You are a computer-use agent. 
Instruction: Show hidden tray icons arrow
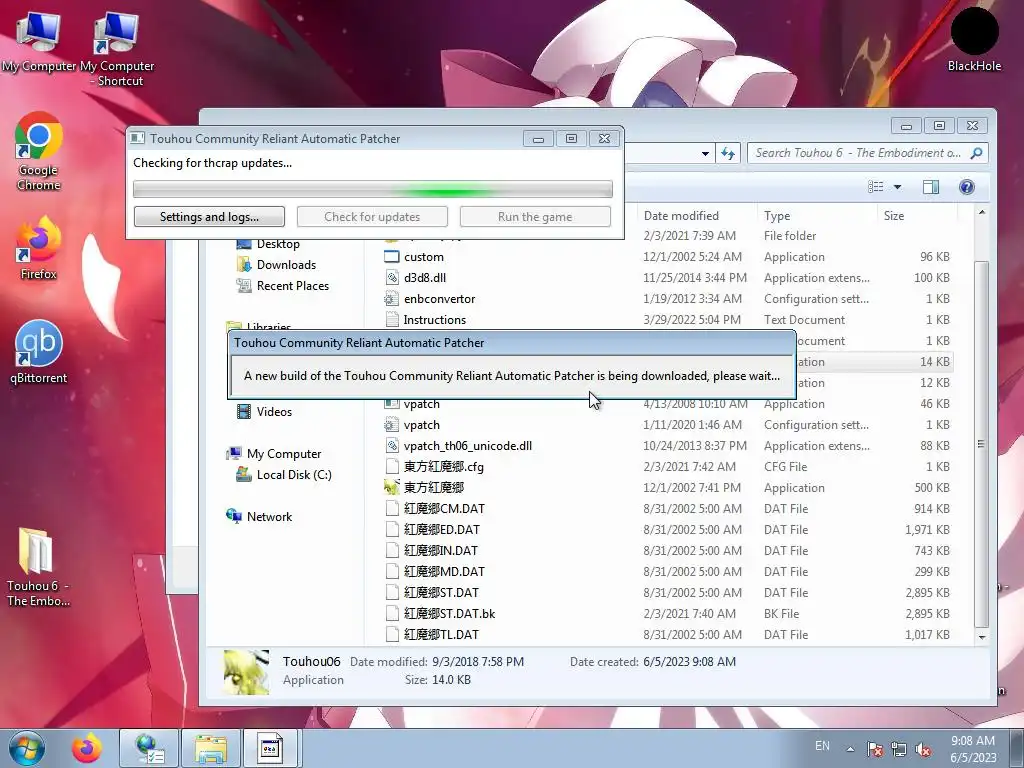850,749
